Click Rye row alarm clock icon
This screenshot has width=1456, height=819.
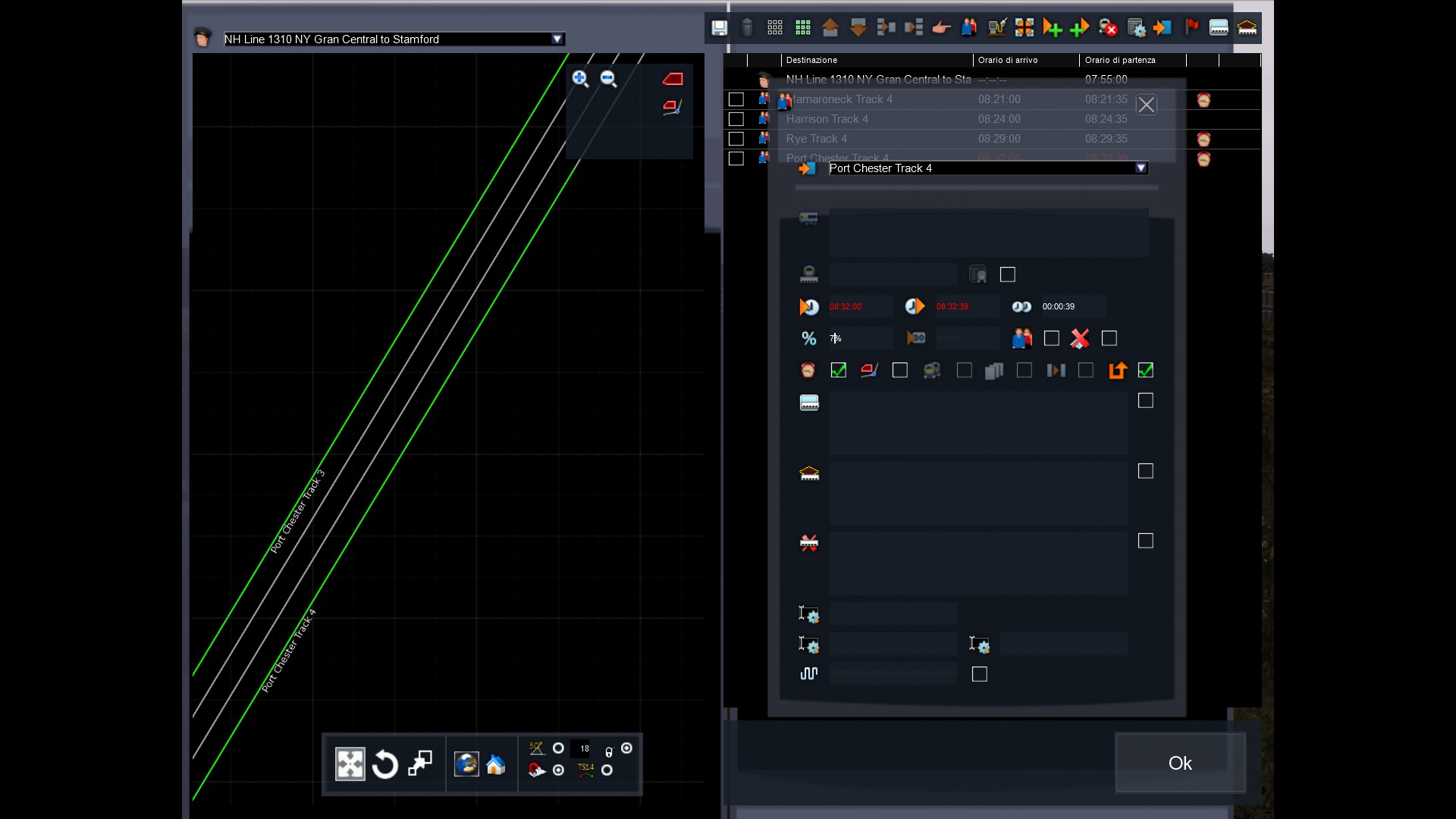pos(1203,140)
